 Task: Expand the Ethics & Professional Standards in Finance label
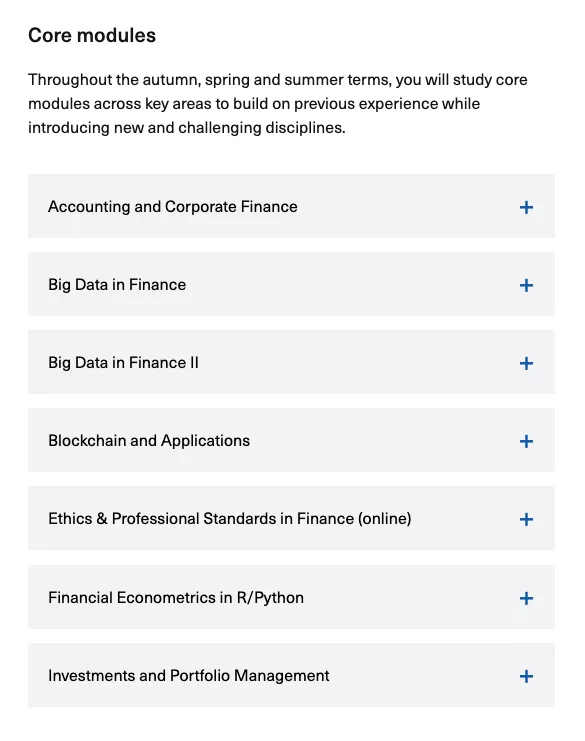coord(230,518)
